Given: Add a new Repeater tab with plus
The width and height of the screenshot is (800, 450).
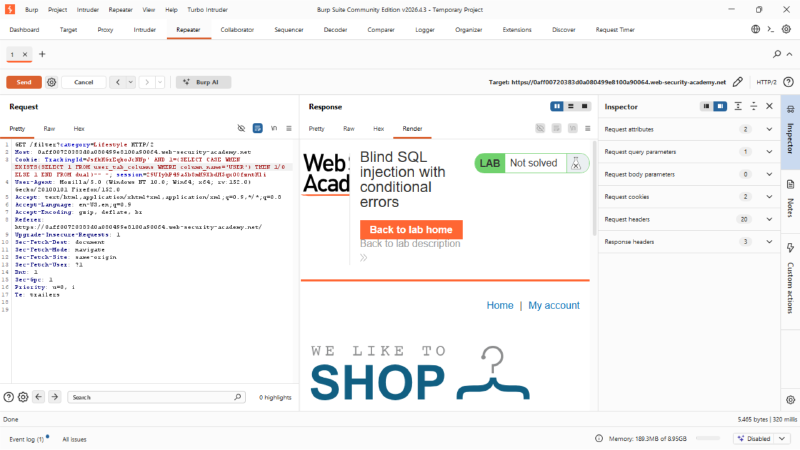Looking at the screenshot, I should point(42,54).
